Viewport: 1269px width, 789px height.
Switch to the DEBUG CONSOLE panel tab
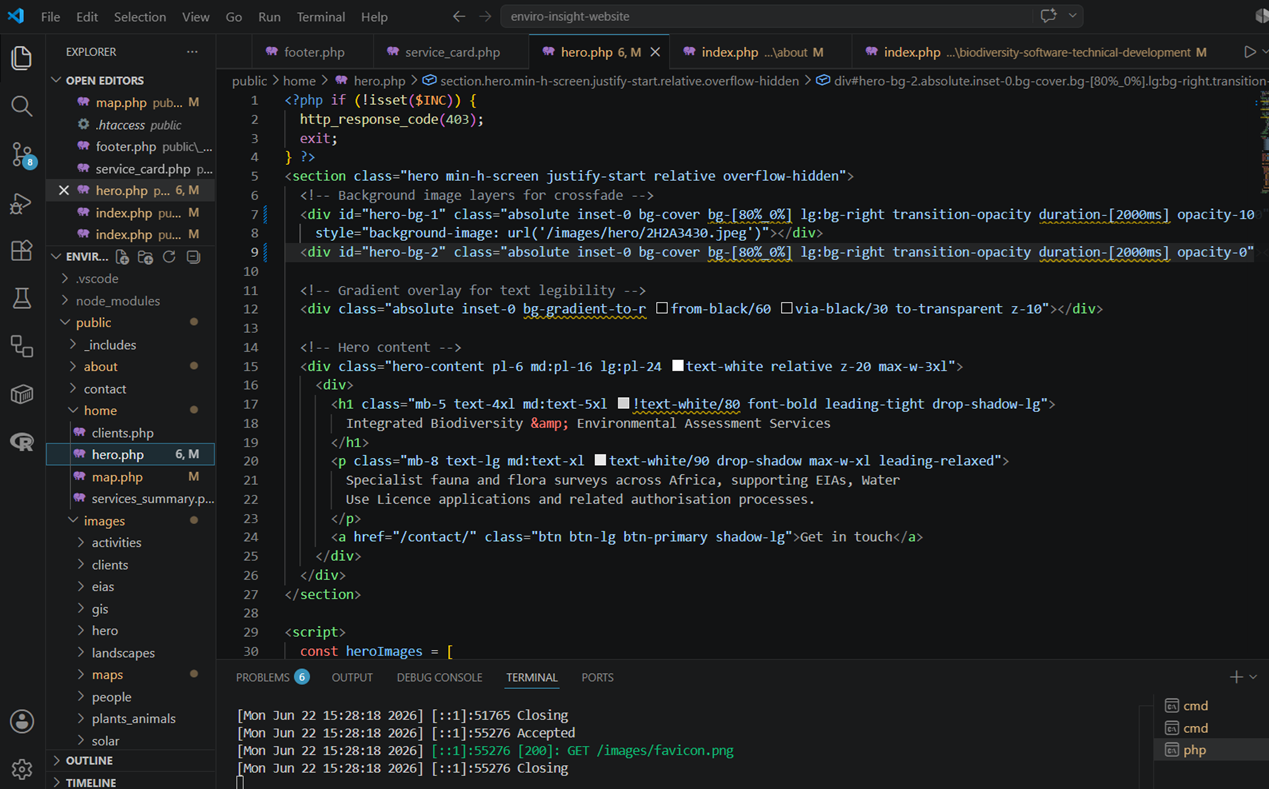(x=439, y=677)
